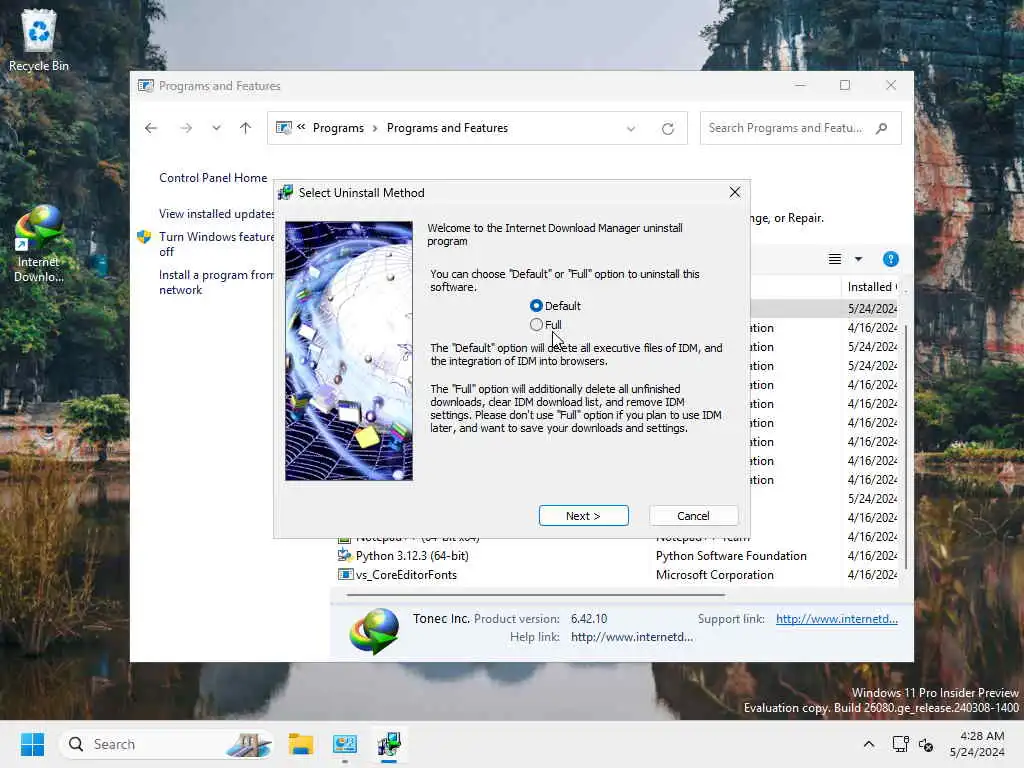Click the Product version value 6.42.10
This screenshot has width=1024, height=768.
[x=588, y=618]
